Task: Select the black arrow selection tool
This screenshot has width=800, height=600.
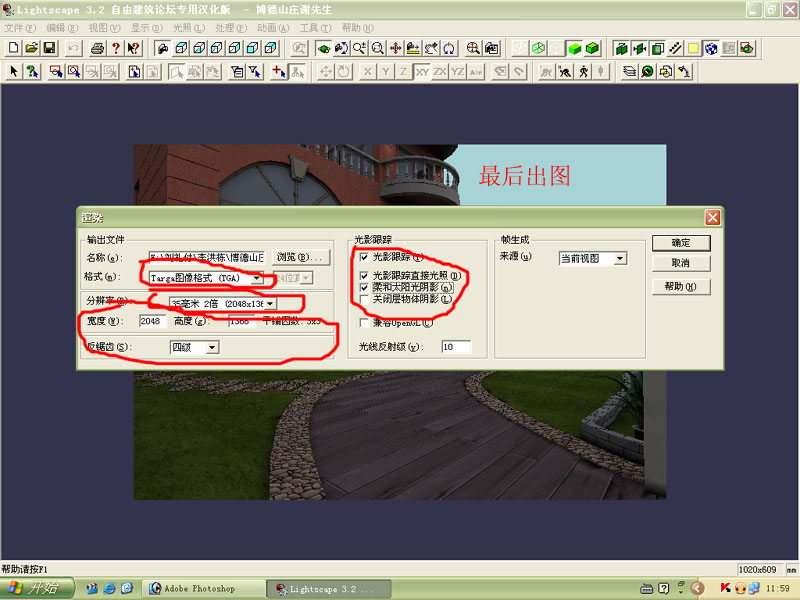Action: 14,71
